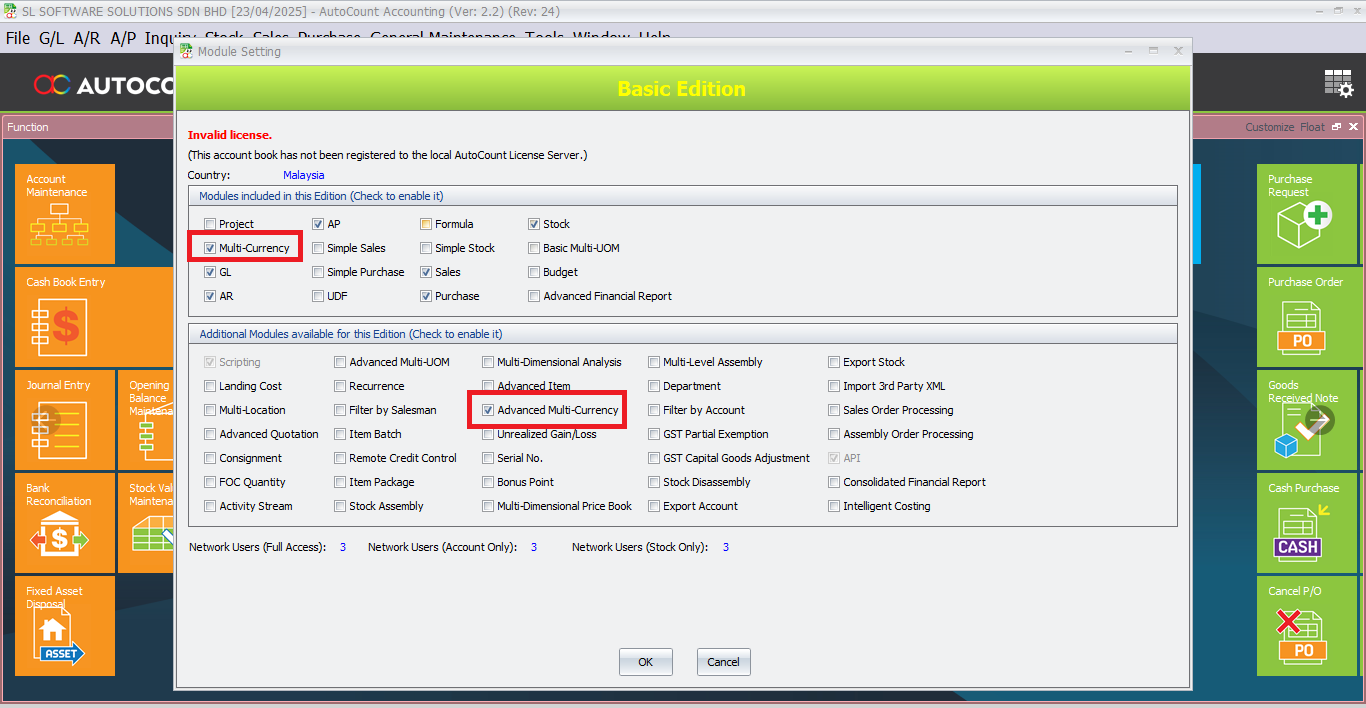Viewport: 1366px width, 708px height.
Task: Open Opening Balance Maintenance tile
Action: tap(146, 420)
